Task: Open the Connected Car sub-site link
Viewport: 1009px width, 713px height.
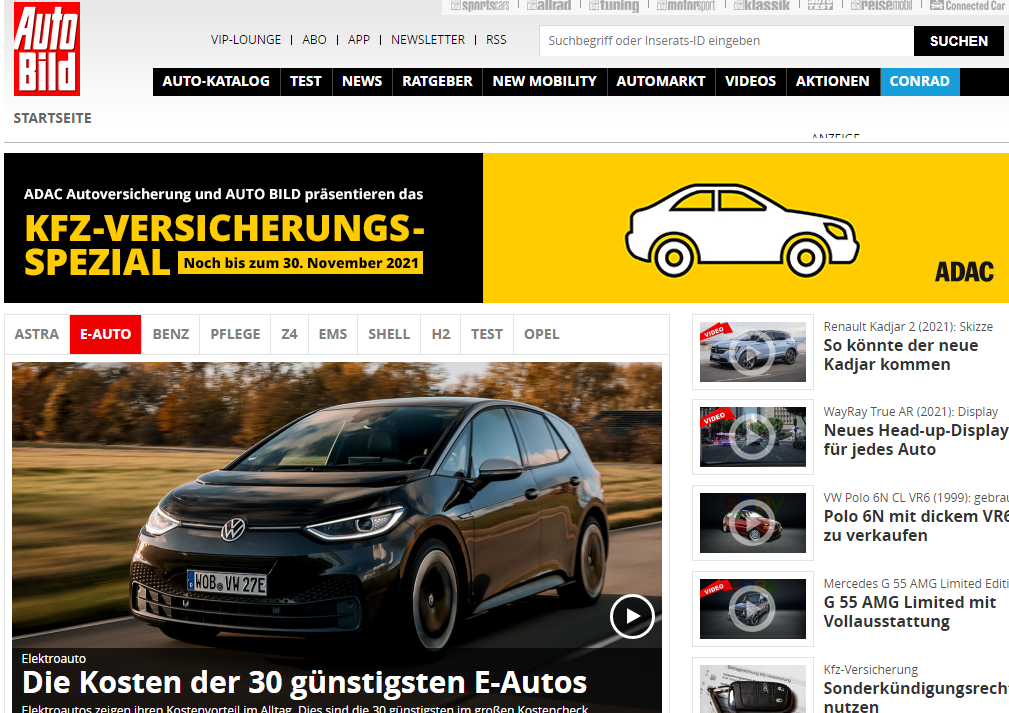Action: [x=968, y=6]
